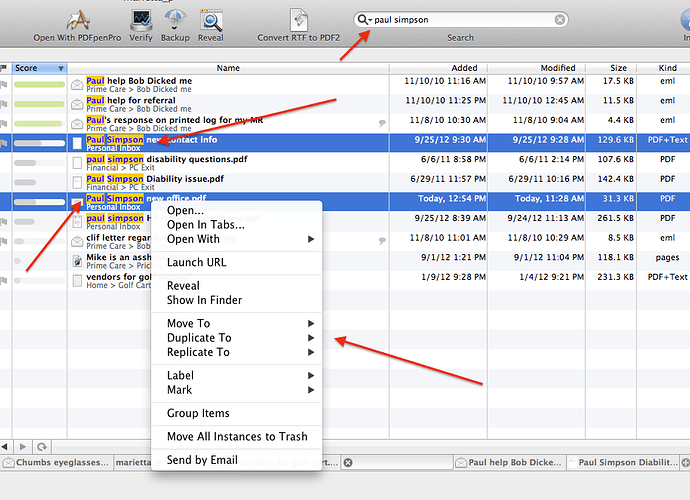
Task: Click the flag column header icon
Action: [x=4, y=68]
